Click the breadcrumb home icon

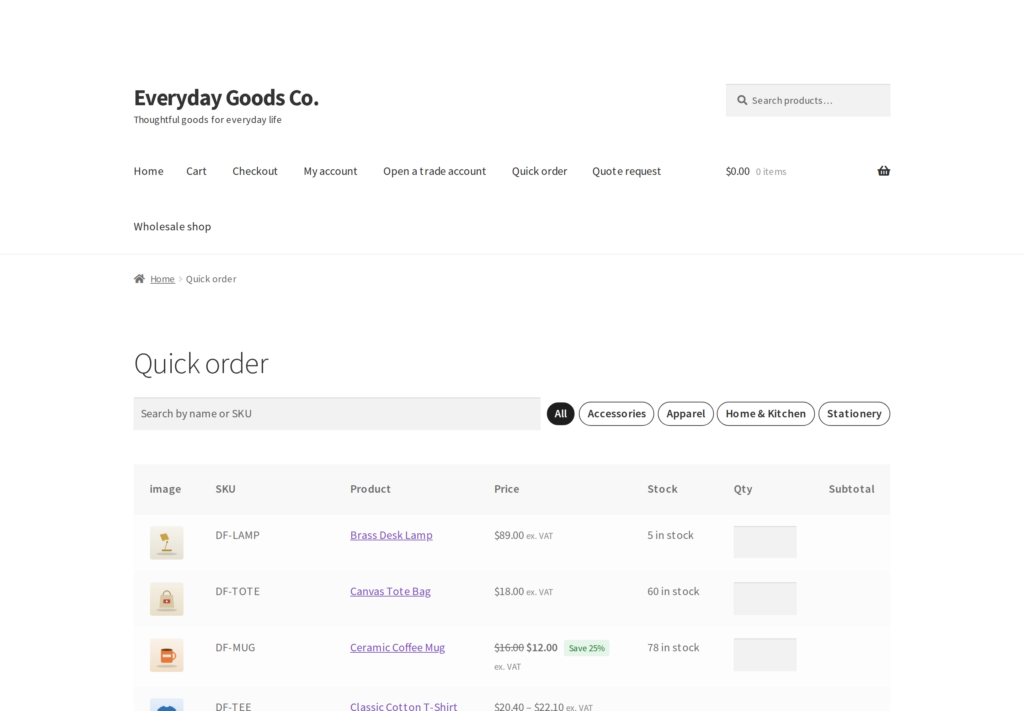point(139,279)
